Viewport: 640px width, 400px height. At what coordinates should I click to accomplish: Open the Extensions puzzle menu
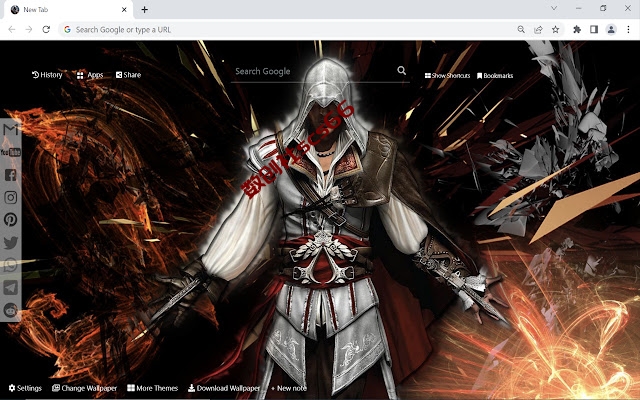tap(577, 29)
